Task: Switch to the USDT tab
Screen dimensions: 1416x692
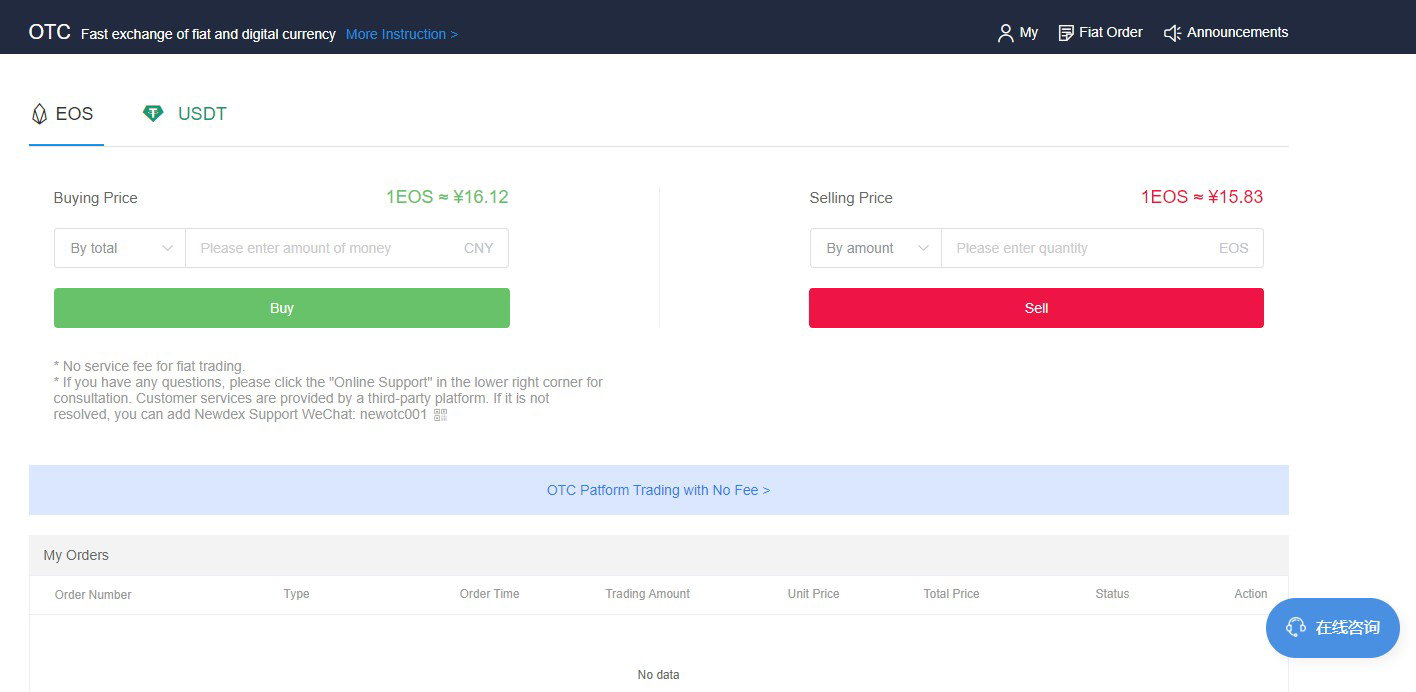Action: [x=185, y=114]
